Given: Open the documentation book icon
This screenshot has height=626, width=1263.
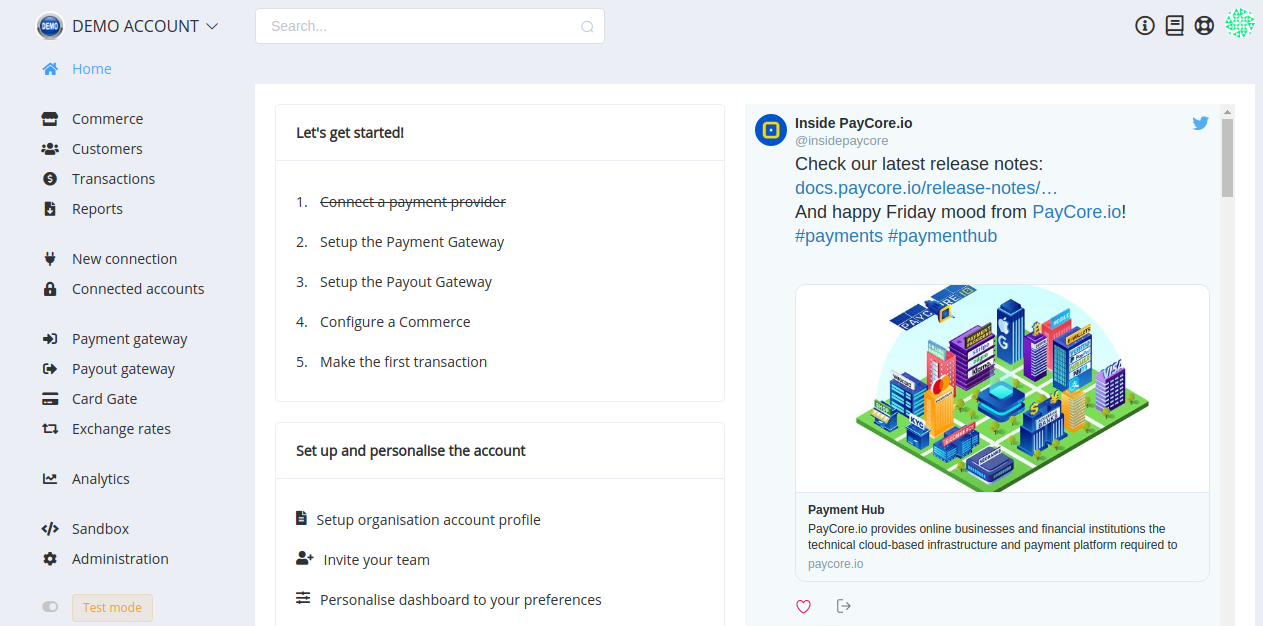Looking at the screenshot, I should 1175,26.
